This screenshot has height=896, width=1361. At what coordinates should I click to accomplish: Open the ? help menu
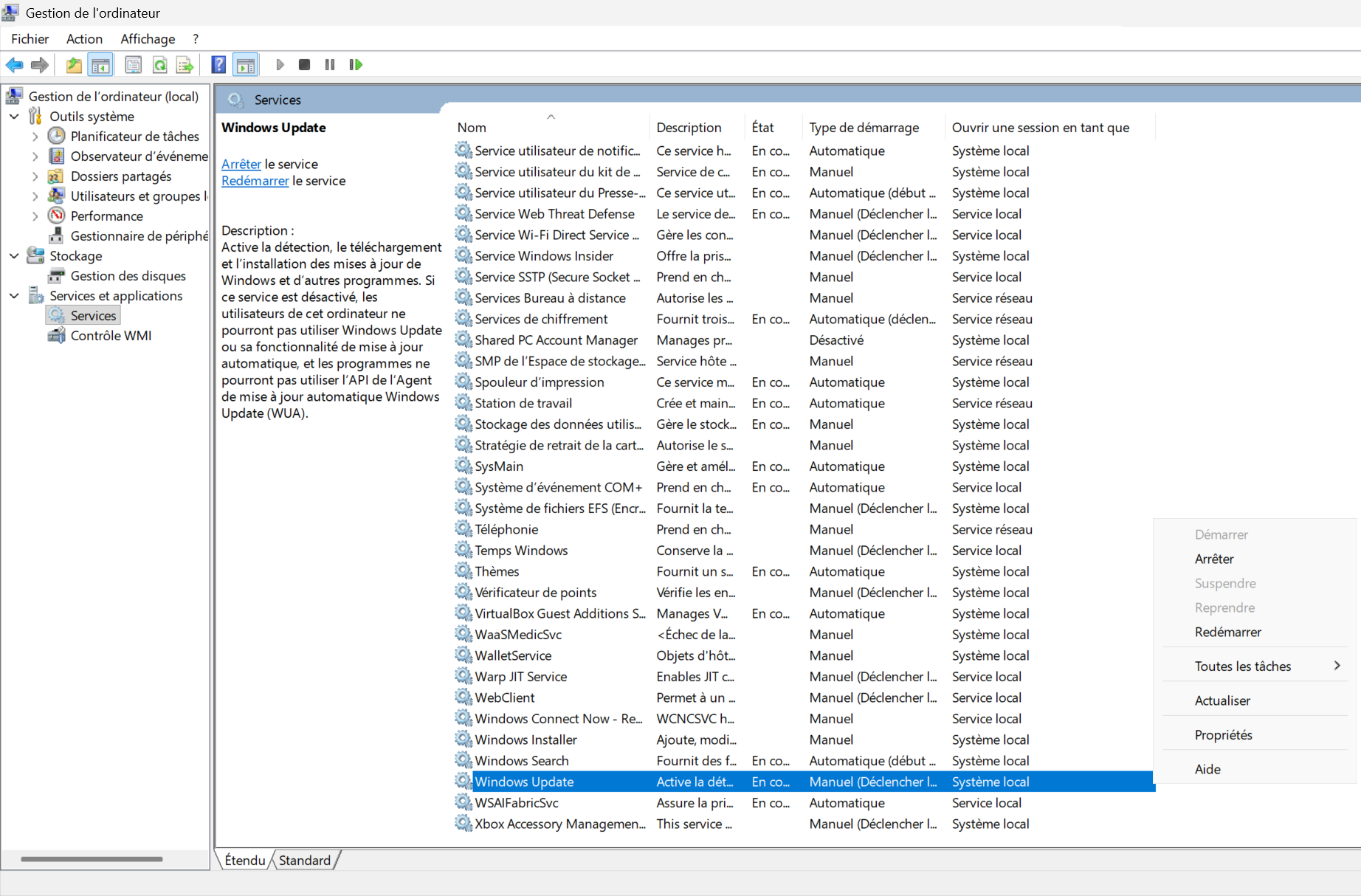click(x=196, y=39)
